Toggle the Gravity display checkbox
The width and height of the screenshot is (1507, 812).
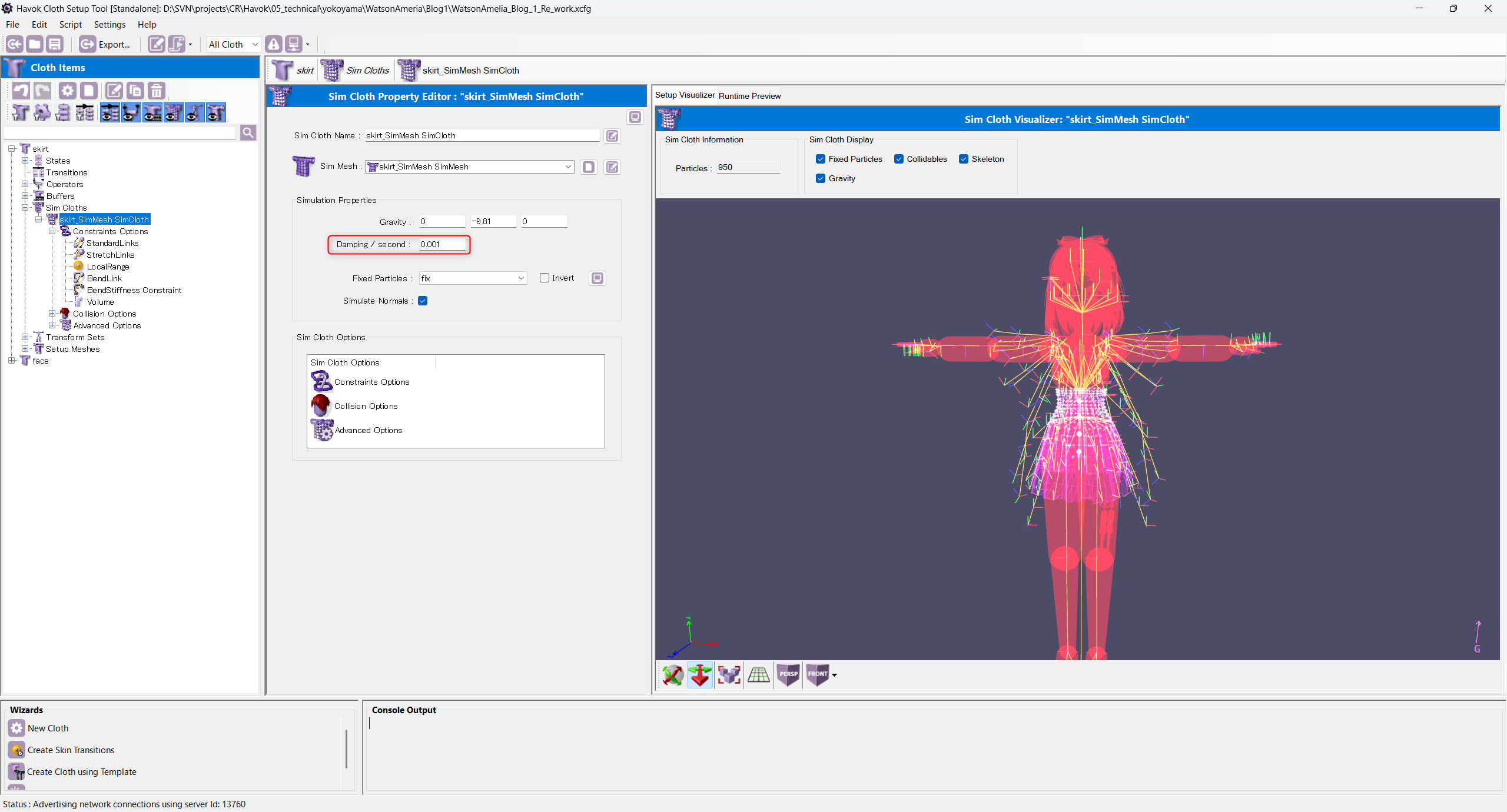click(x=821, y=178)
